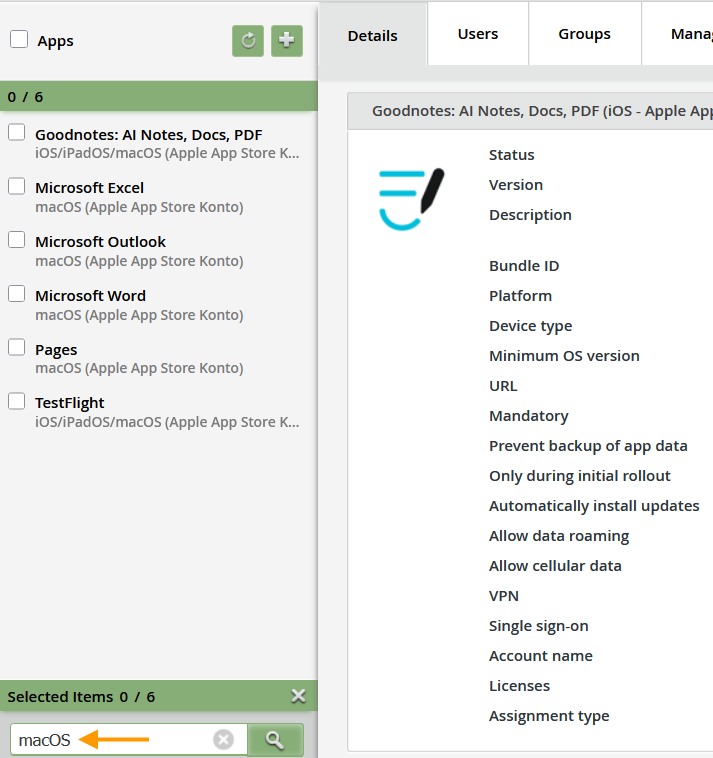The height and width of the screenshot is (758, 713).
Task: Click the 0 / 6 counter bar
Action: coord(159,97)
